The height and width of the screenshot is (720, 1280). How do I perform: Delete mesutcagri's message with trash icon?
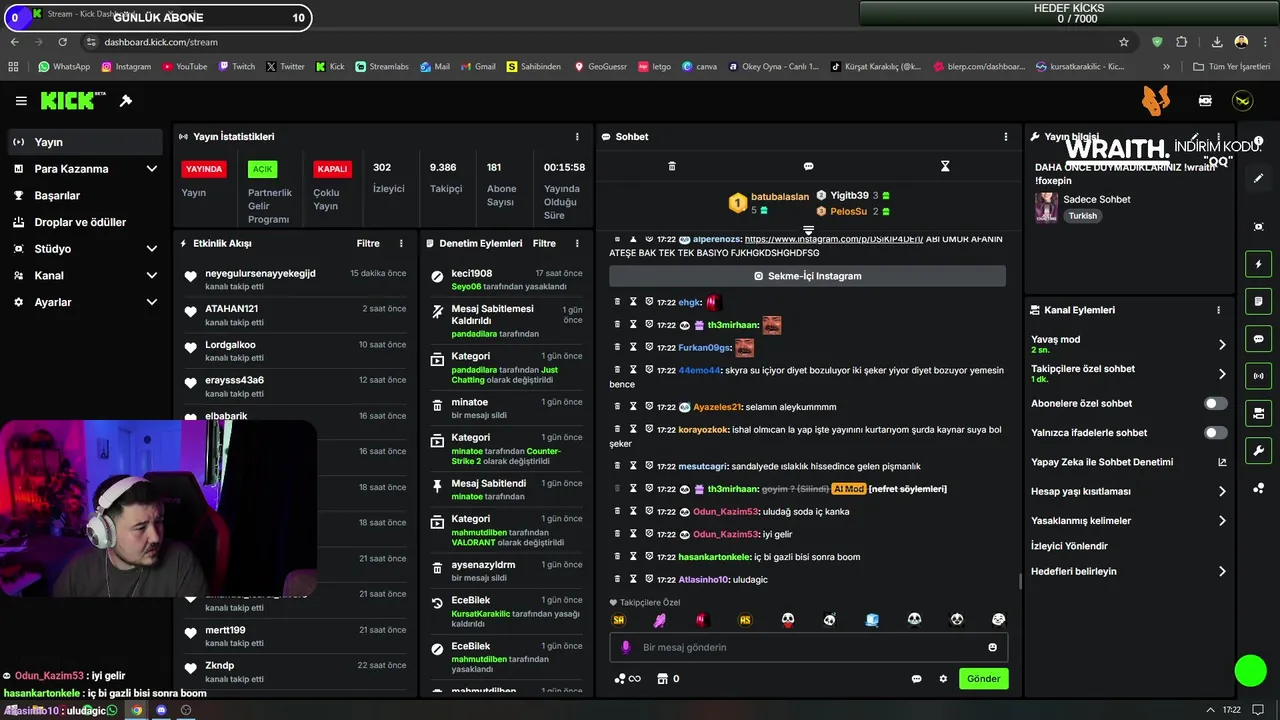pyautogui.click(x=617, y=466)
